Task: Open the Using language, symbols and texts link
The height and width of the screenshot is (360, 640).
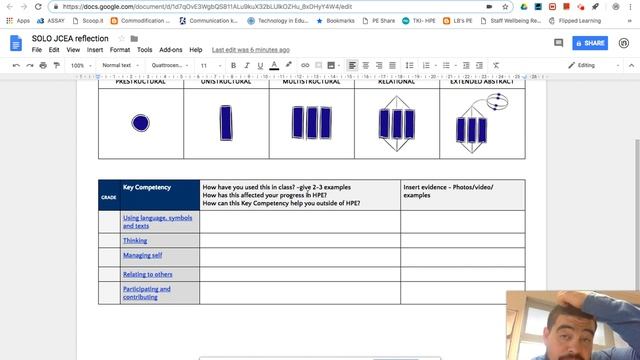Action: click(x=157, y=222)
